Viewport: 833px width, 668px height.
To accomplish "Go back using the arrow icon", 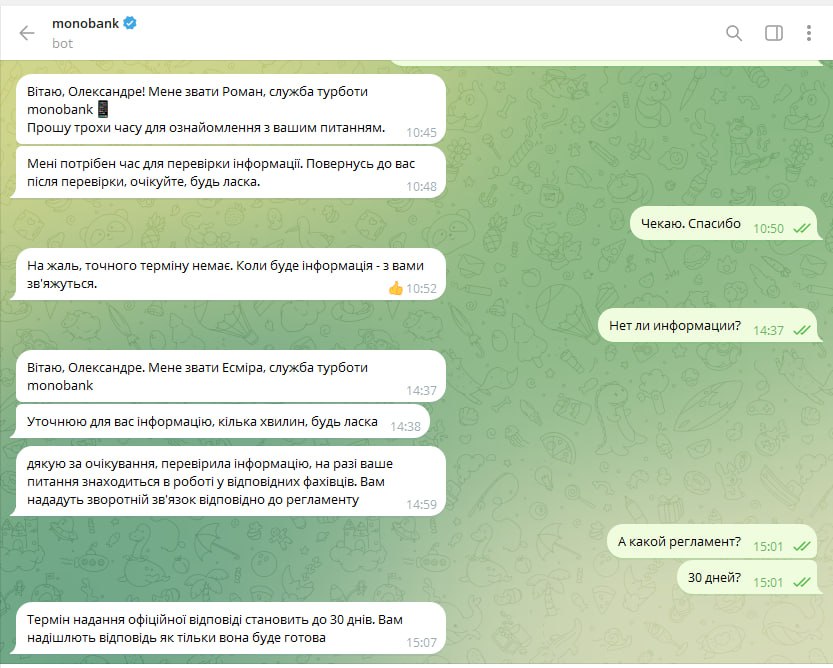I will coord(27,33).
